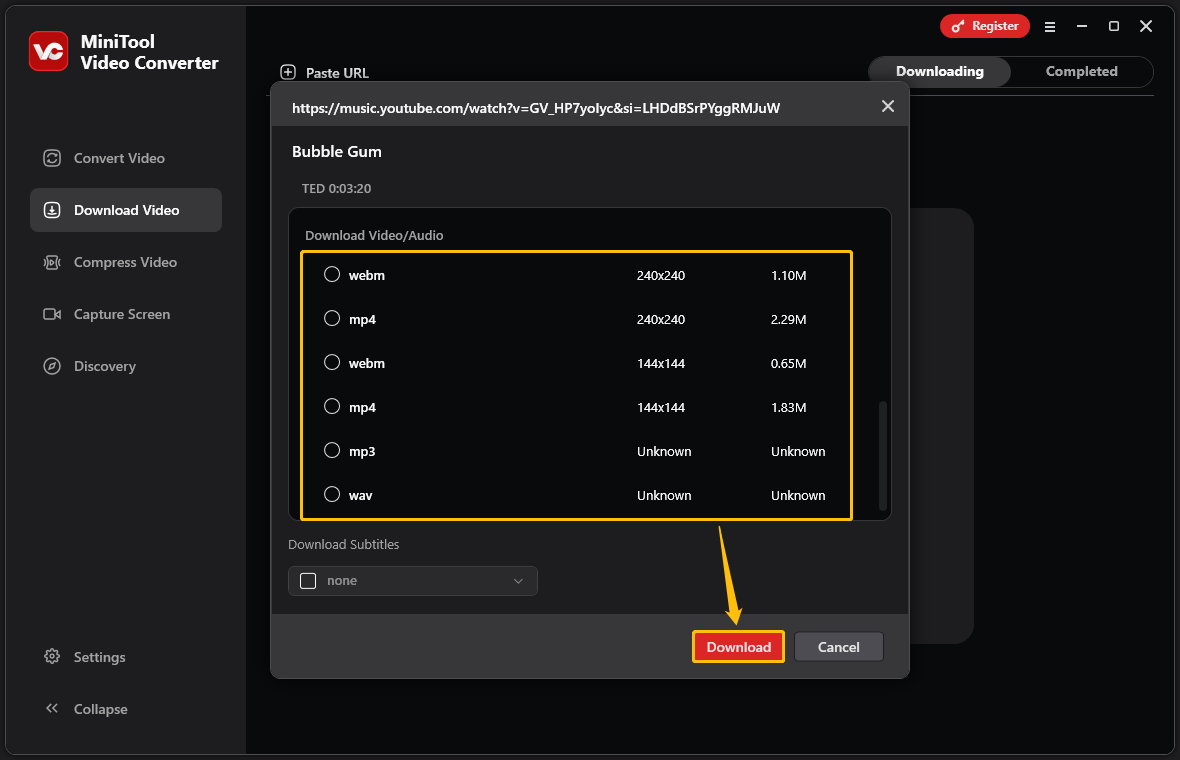
Task: Click the YouTube music URL text
Action: pos(536,108)
